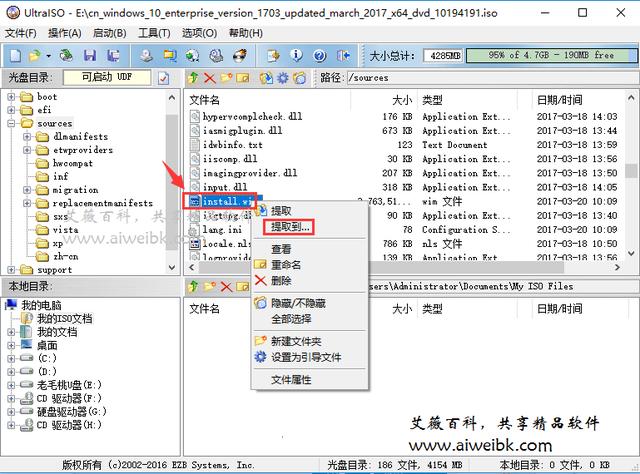This screenshot has height=474, width=640.
Task: Open 文件属性 from the context menu
Action: click(291, 380)
